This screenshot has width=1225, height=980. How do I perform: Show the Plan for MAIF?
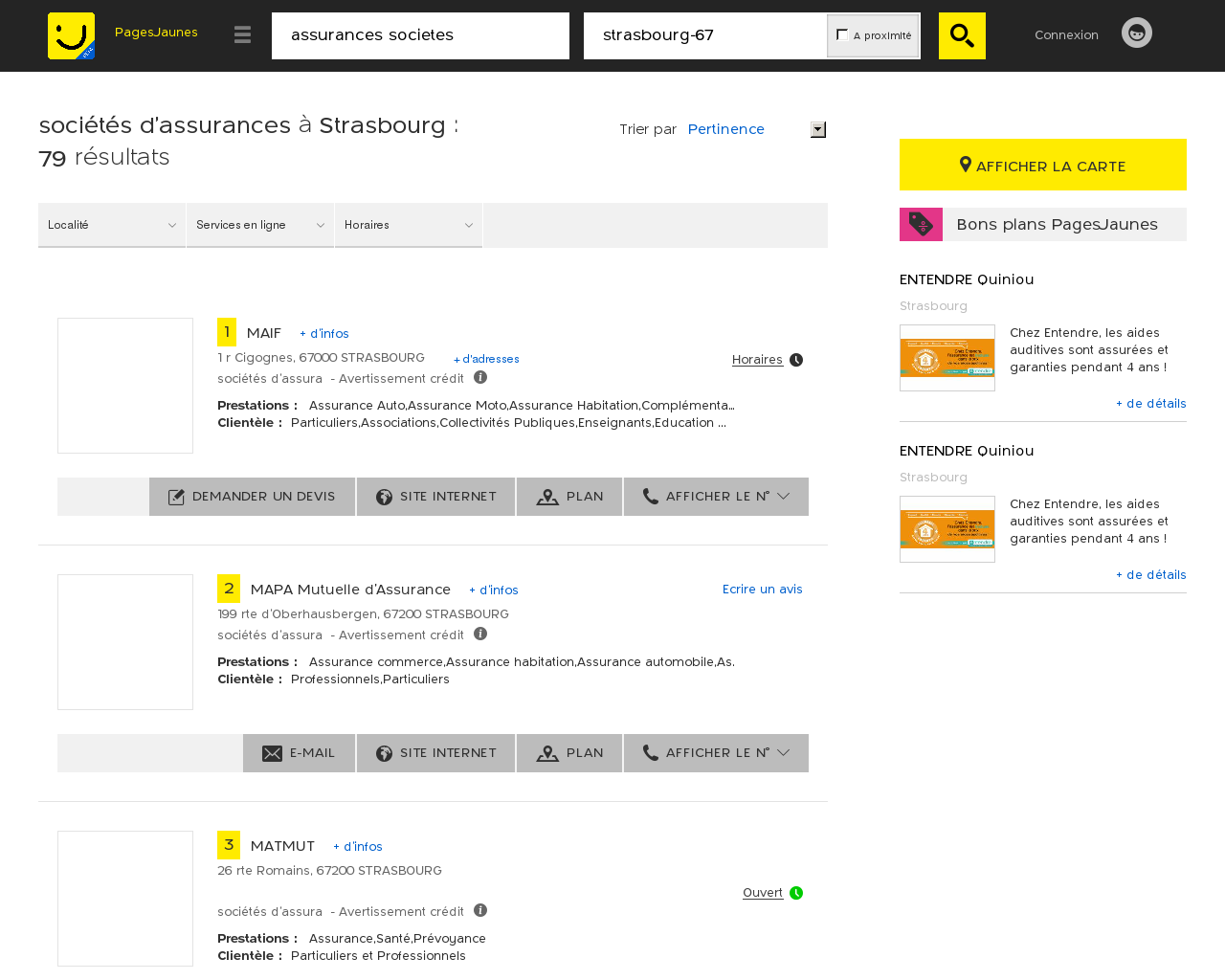tap(569, 497)
